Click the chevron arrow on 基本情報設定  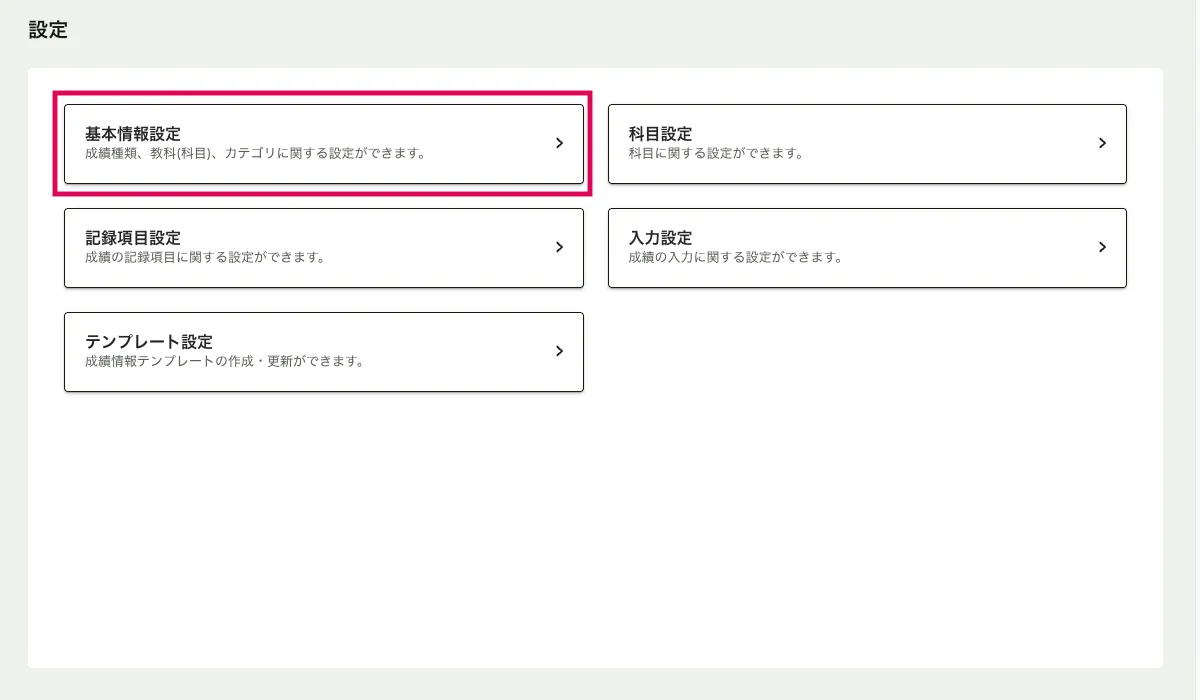pos(559,143)
